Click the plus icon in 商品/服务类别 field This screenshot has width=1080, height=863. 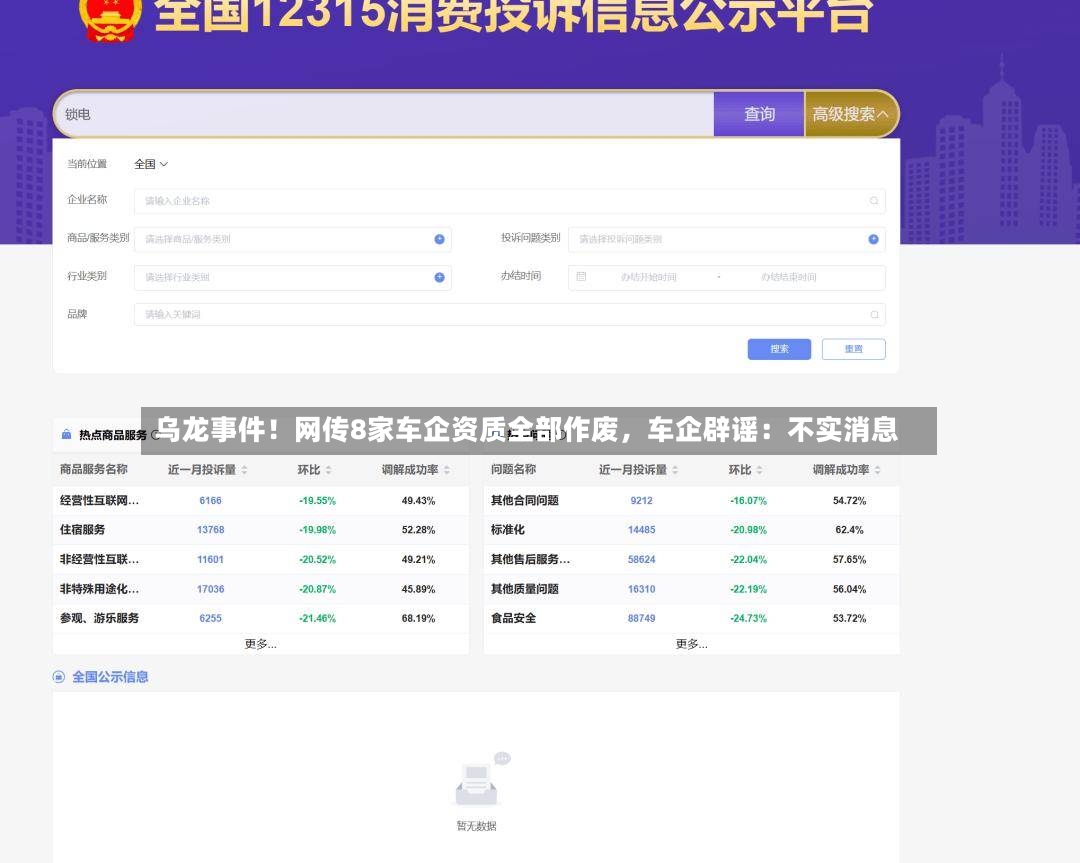click(x=439, y=239)
